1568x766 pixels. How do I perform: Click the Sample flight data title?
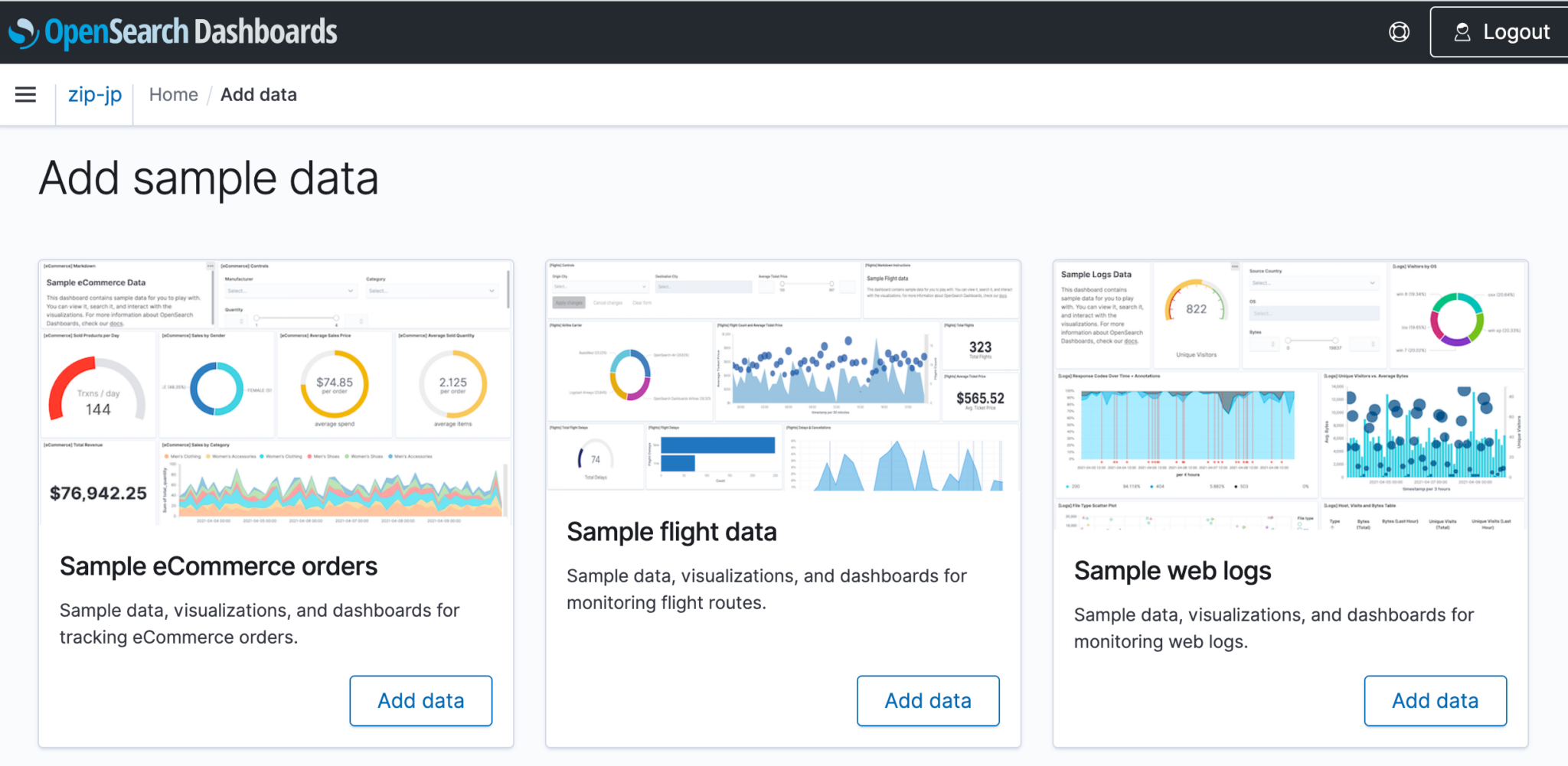coord(671,532)
